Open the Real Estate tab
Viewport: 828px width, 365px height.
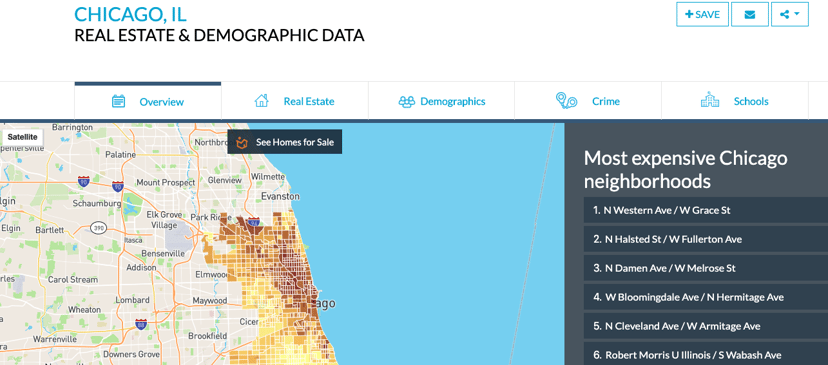(295, 101)
